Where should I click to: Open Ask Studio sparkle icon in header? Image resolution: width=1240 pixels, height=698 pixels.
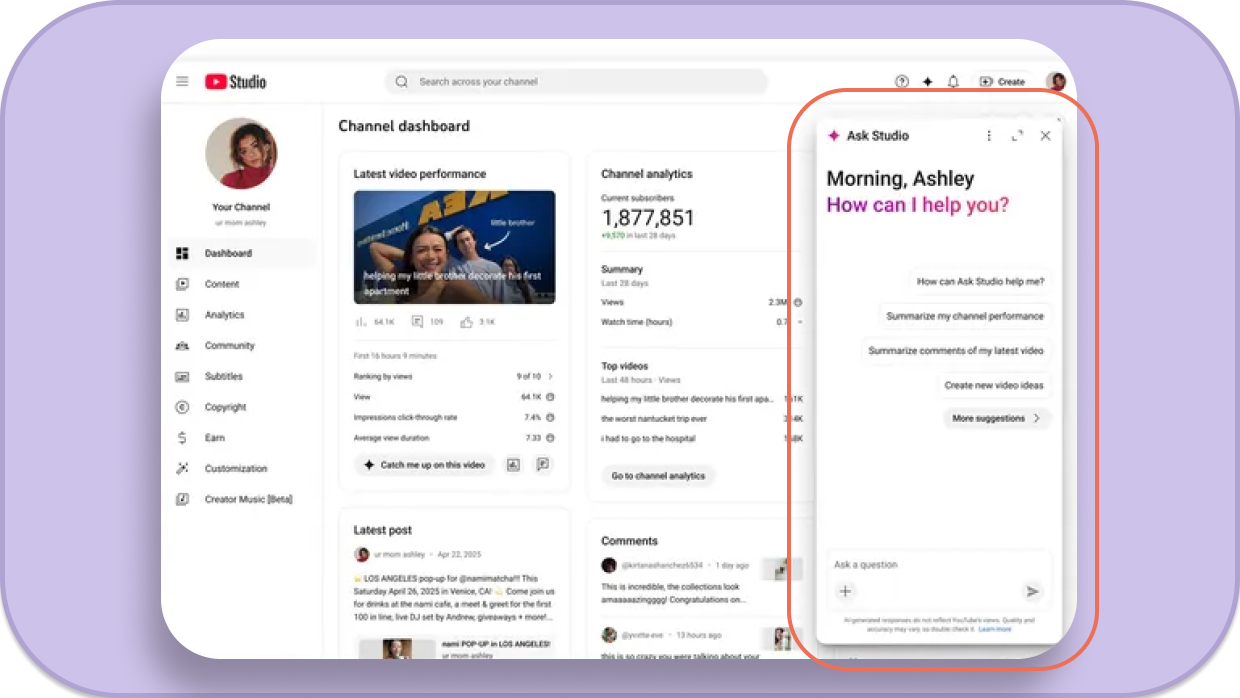click(928, 82)
